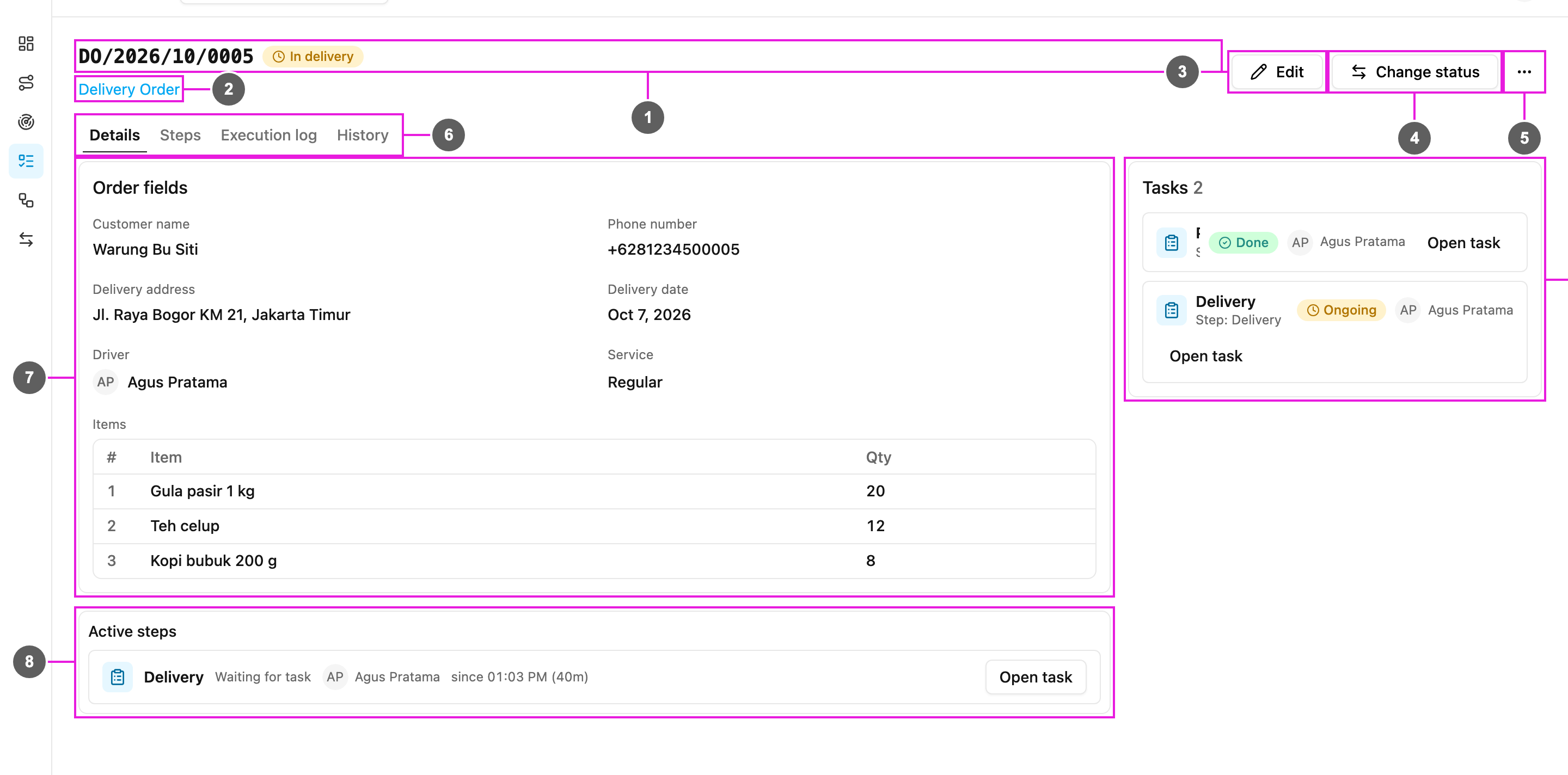Select the order number DO/2026/10/0005
The width and height of the screenshot is (1568, 775).
tap(166, 57)
